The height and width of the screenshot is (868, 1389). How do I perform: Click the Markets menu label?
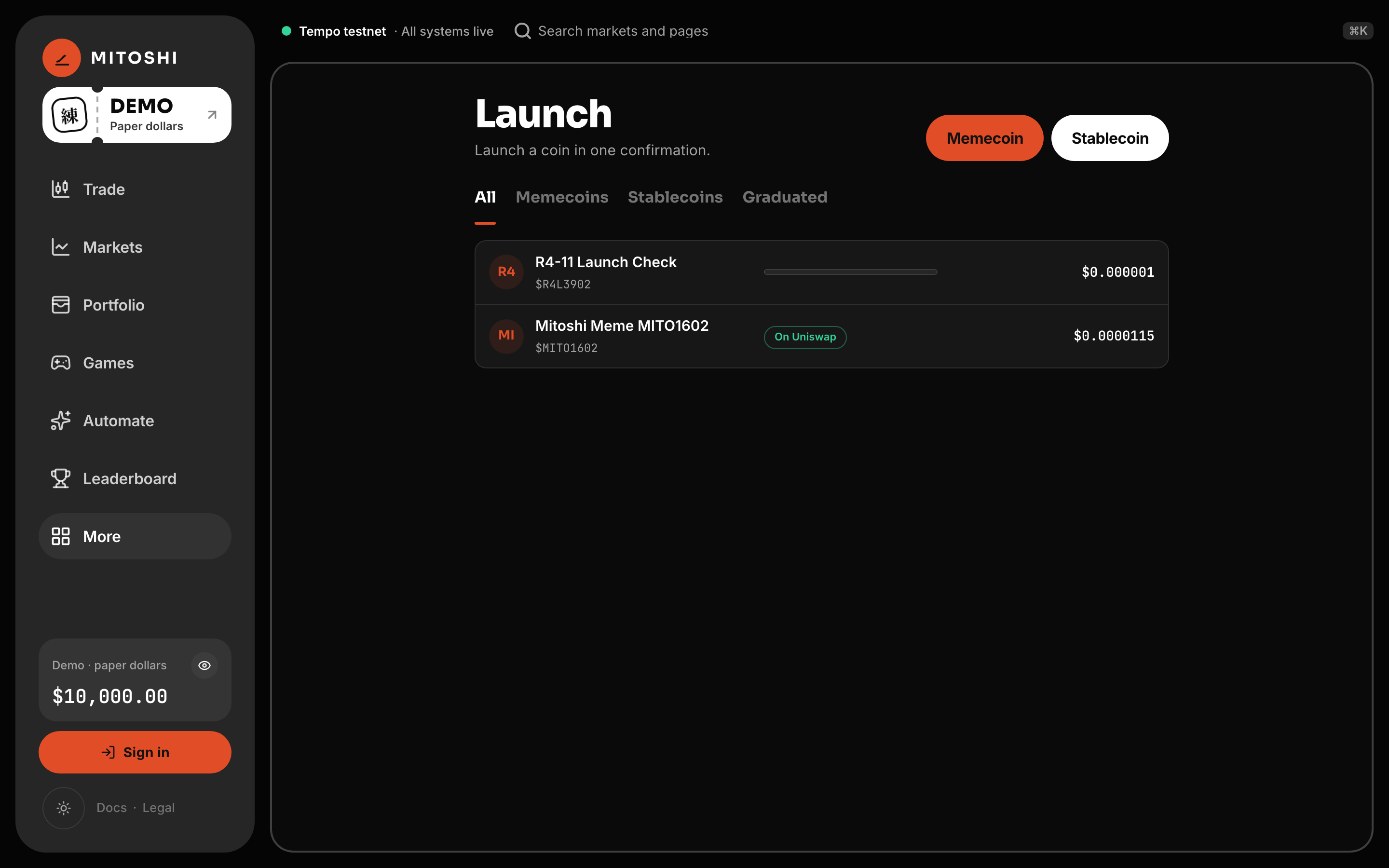coord(112,247)
